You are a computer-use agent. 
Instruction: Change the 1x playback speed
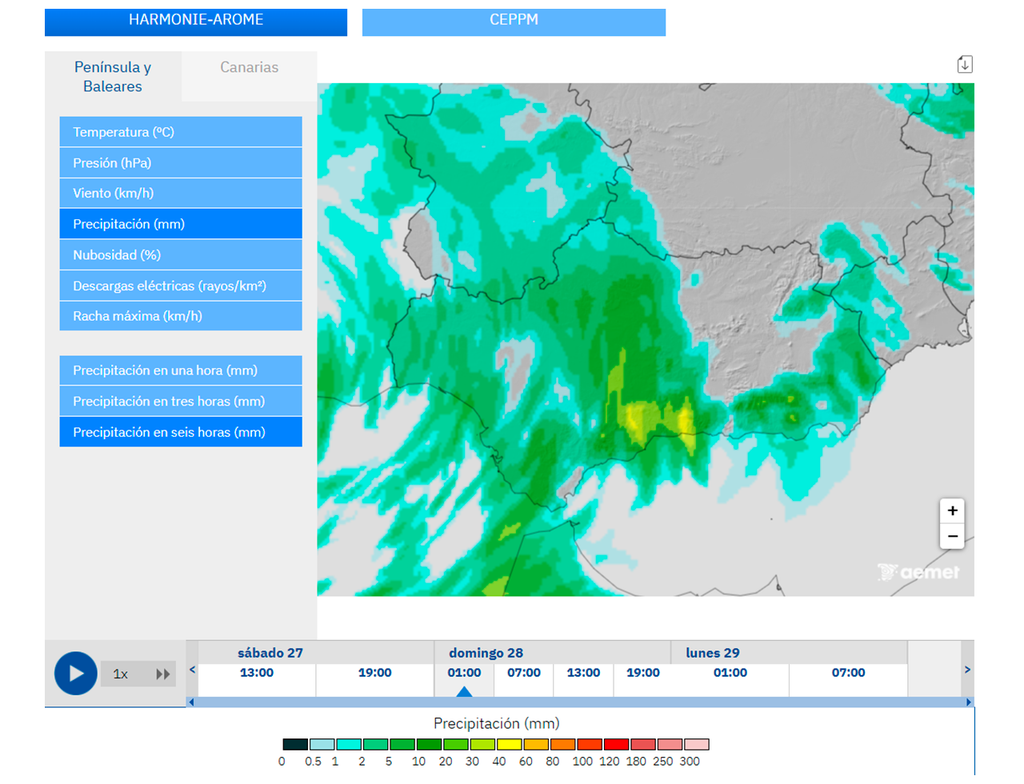[x=121, y=674]
